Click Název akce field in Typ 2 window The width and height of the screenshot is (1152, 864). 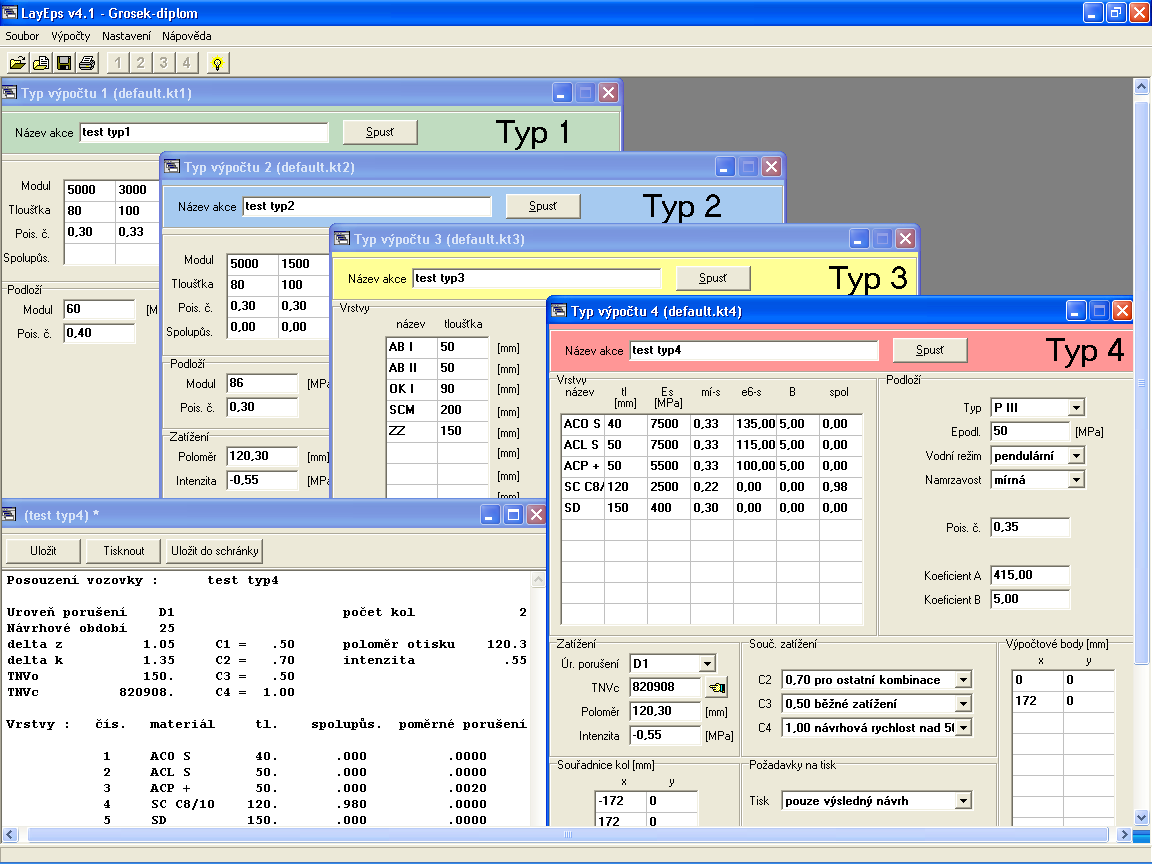[367, 206]
